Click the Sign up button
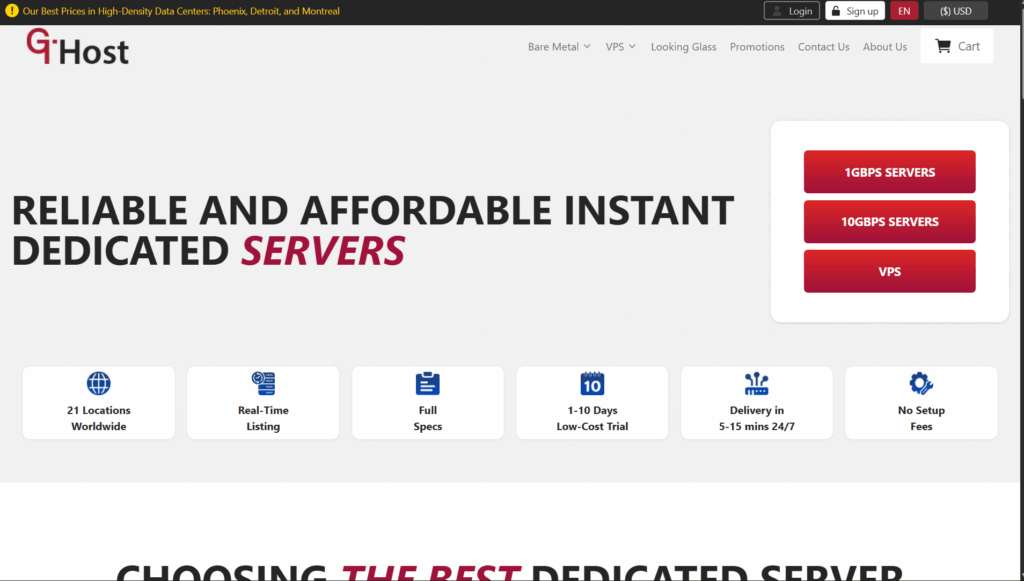 [854, 11]
